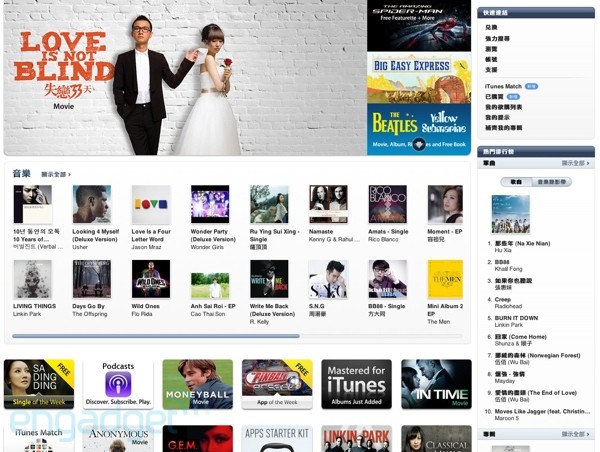
Task: Switch chart to 歌曲 segment
Action: tap(516, 183)
